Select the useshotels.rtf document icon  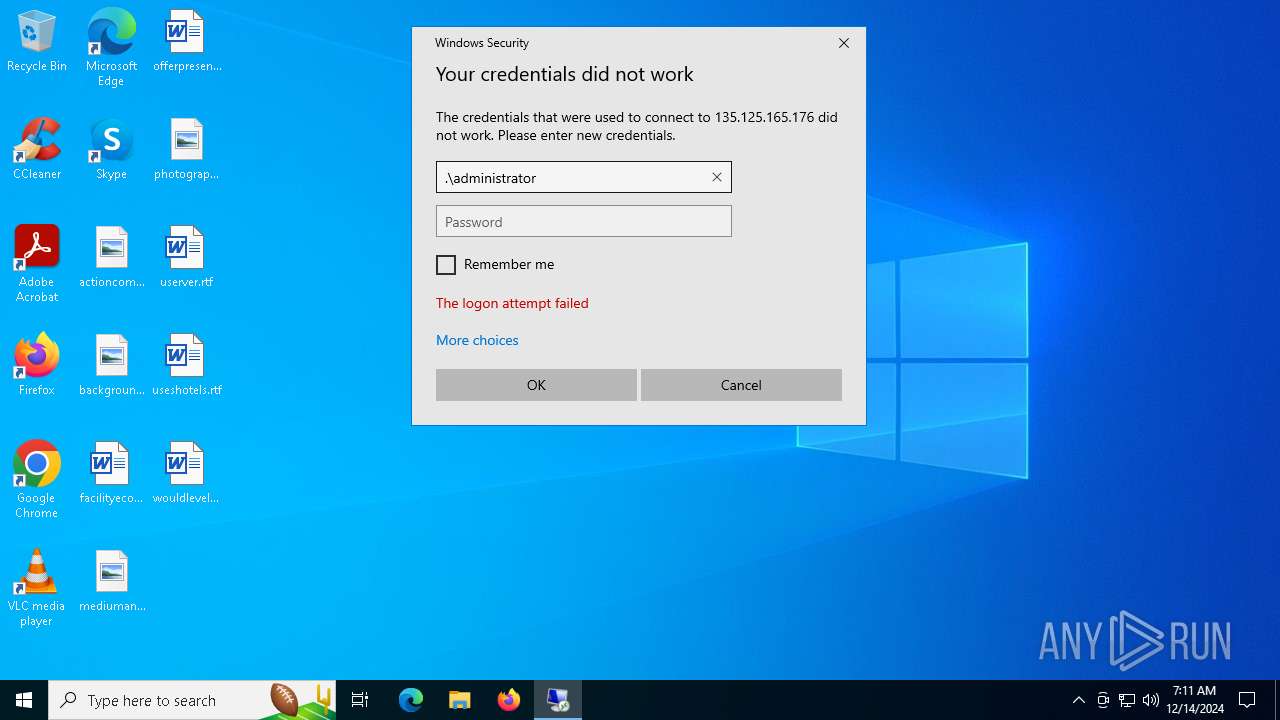click(x=187, y=366)
